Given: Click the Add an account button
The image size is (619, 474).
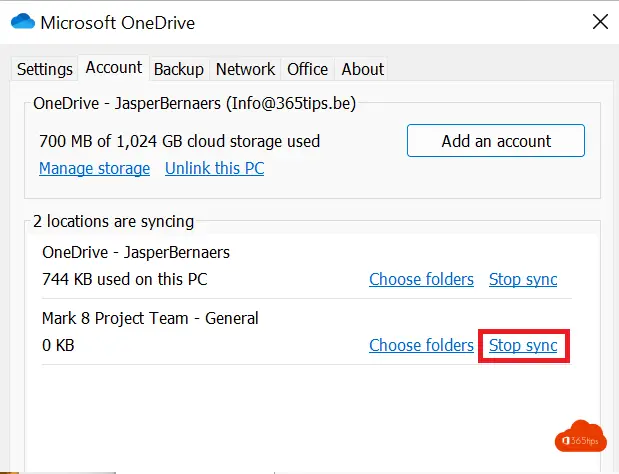Looking at the screenshot, I should (x=496, y=141).
